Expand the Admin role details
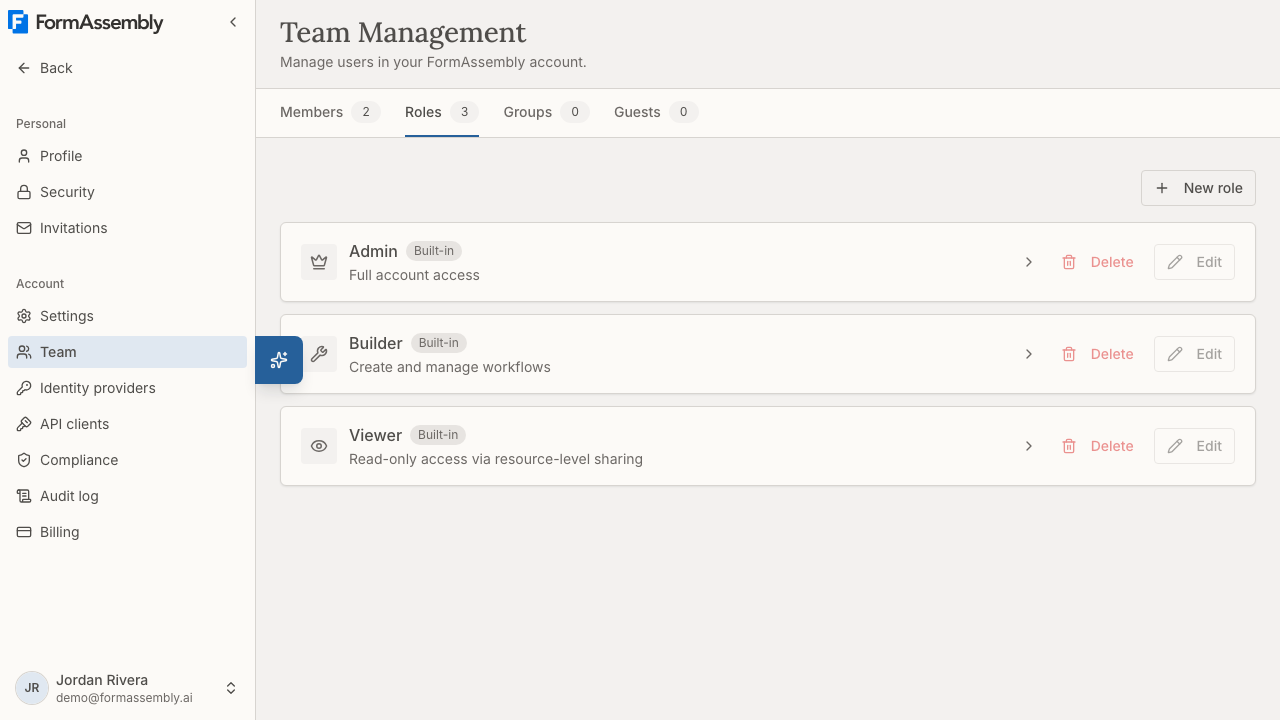This screenshot has height=720, width=1280. point(1029,262)
